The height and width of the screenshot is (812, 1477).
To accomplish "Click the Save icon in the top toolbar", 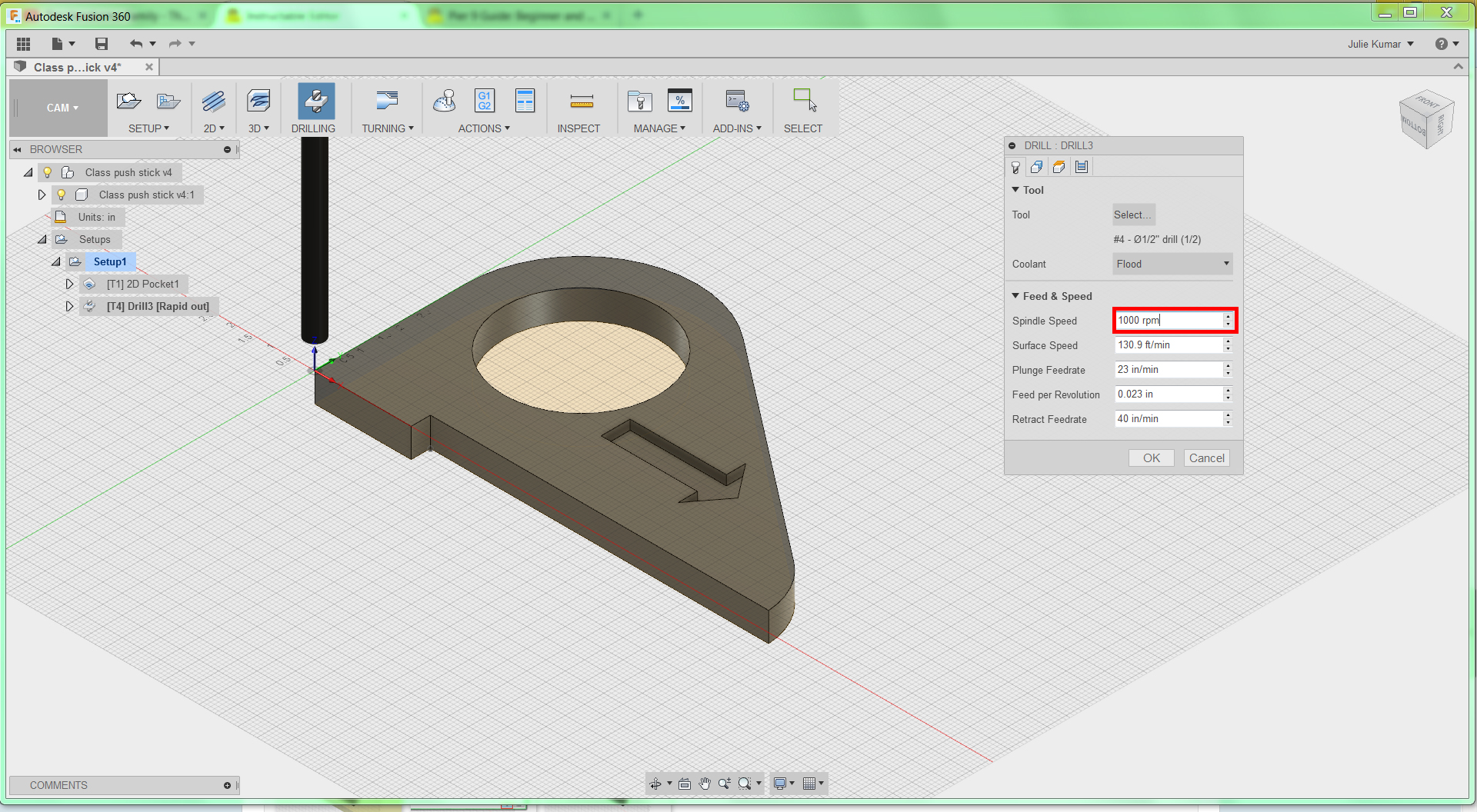I will [102, 44].
